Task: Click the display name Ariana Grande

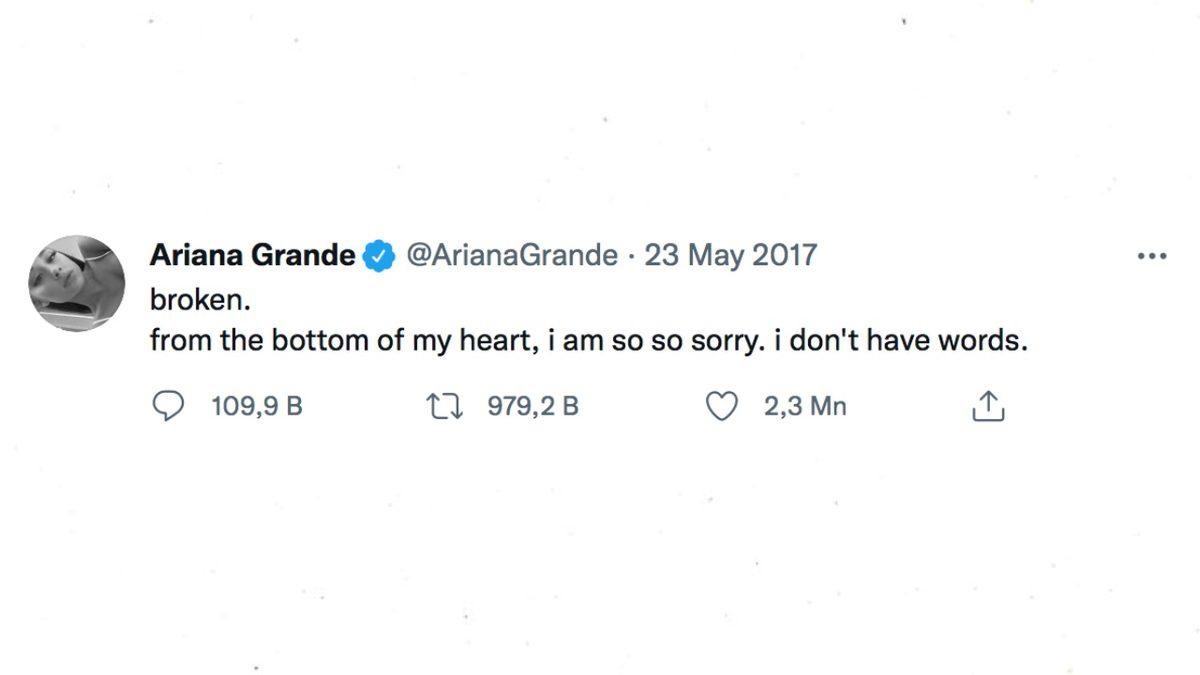Action: [252, 256]
